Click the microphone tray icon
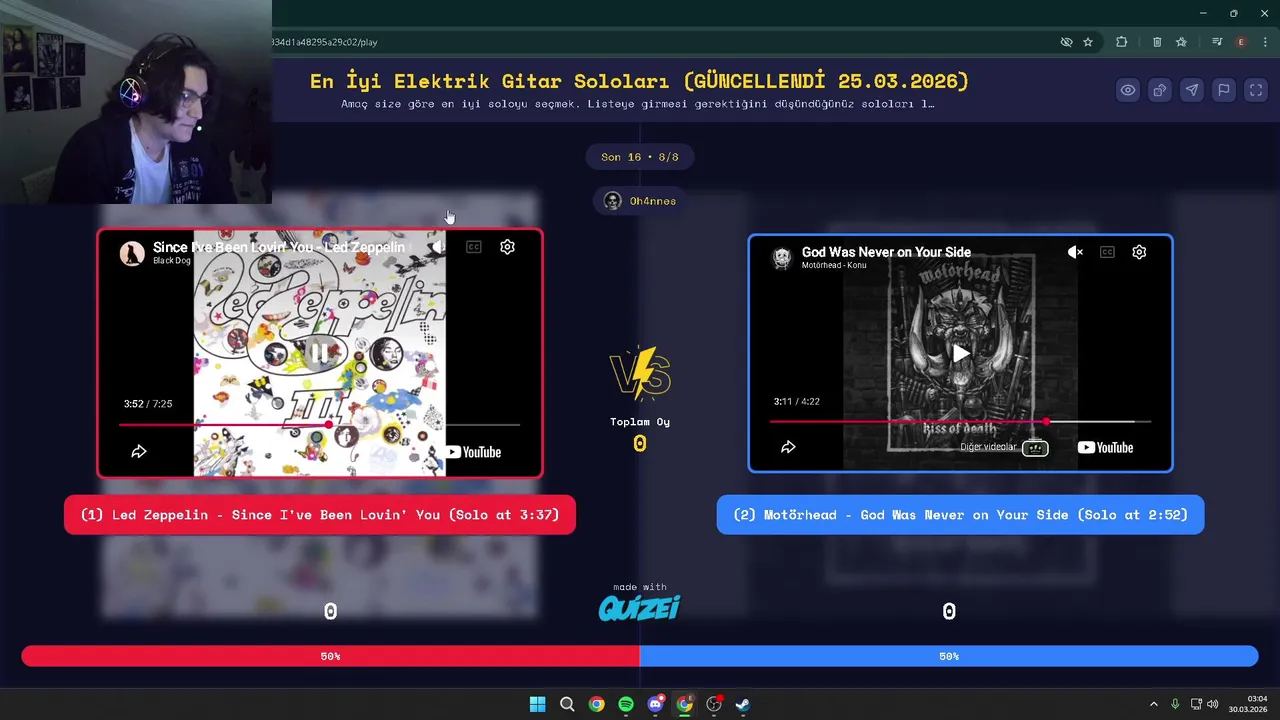The height and width of the screenshot is (720, 1280). point(1175,704)
